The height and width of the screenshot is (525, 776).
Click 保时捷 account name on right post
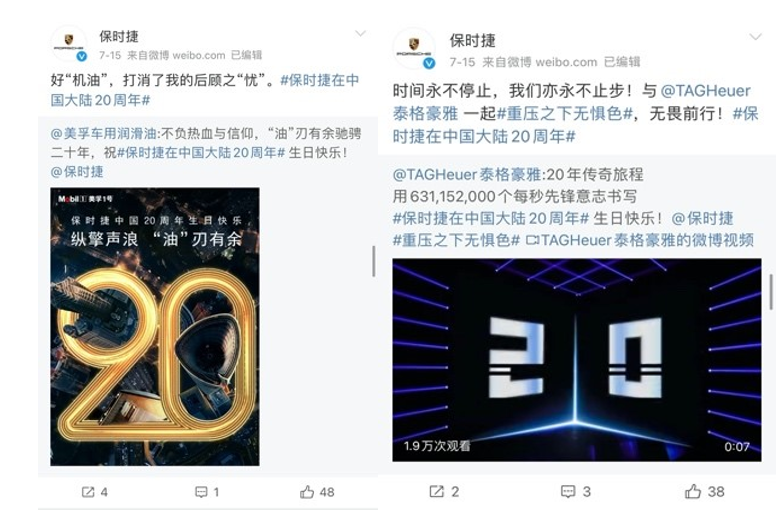472,41
